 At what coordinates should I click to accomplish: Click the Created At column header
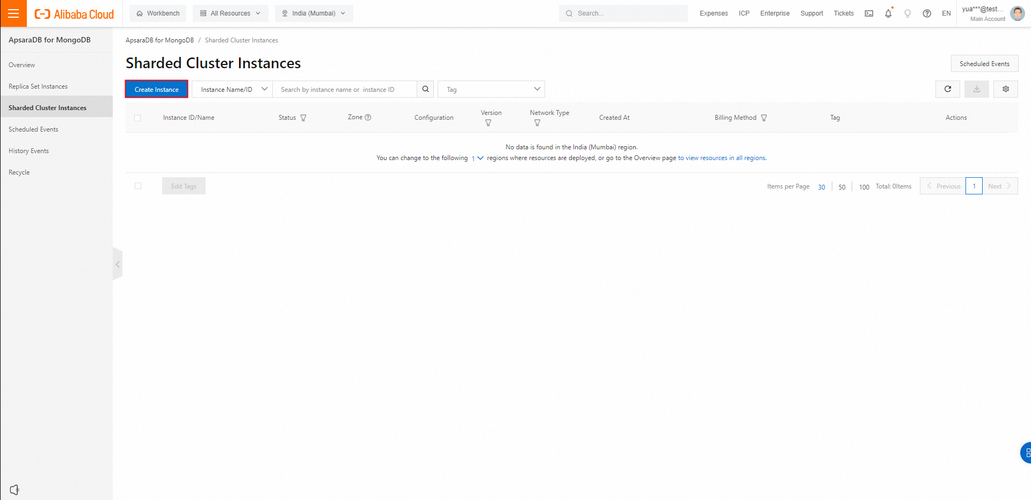(614, 118)
